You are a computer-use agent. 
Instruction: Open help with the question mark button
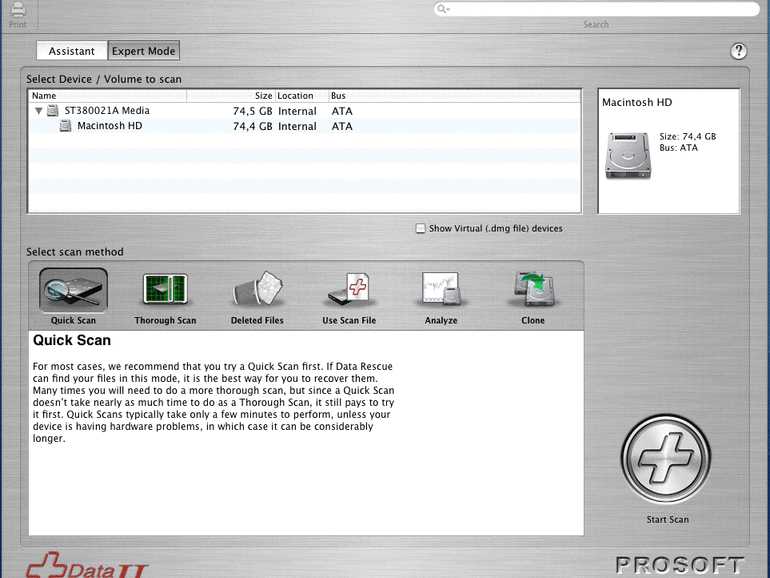739,51
